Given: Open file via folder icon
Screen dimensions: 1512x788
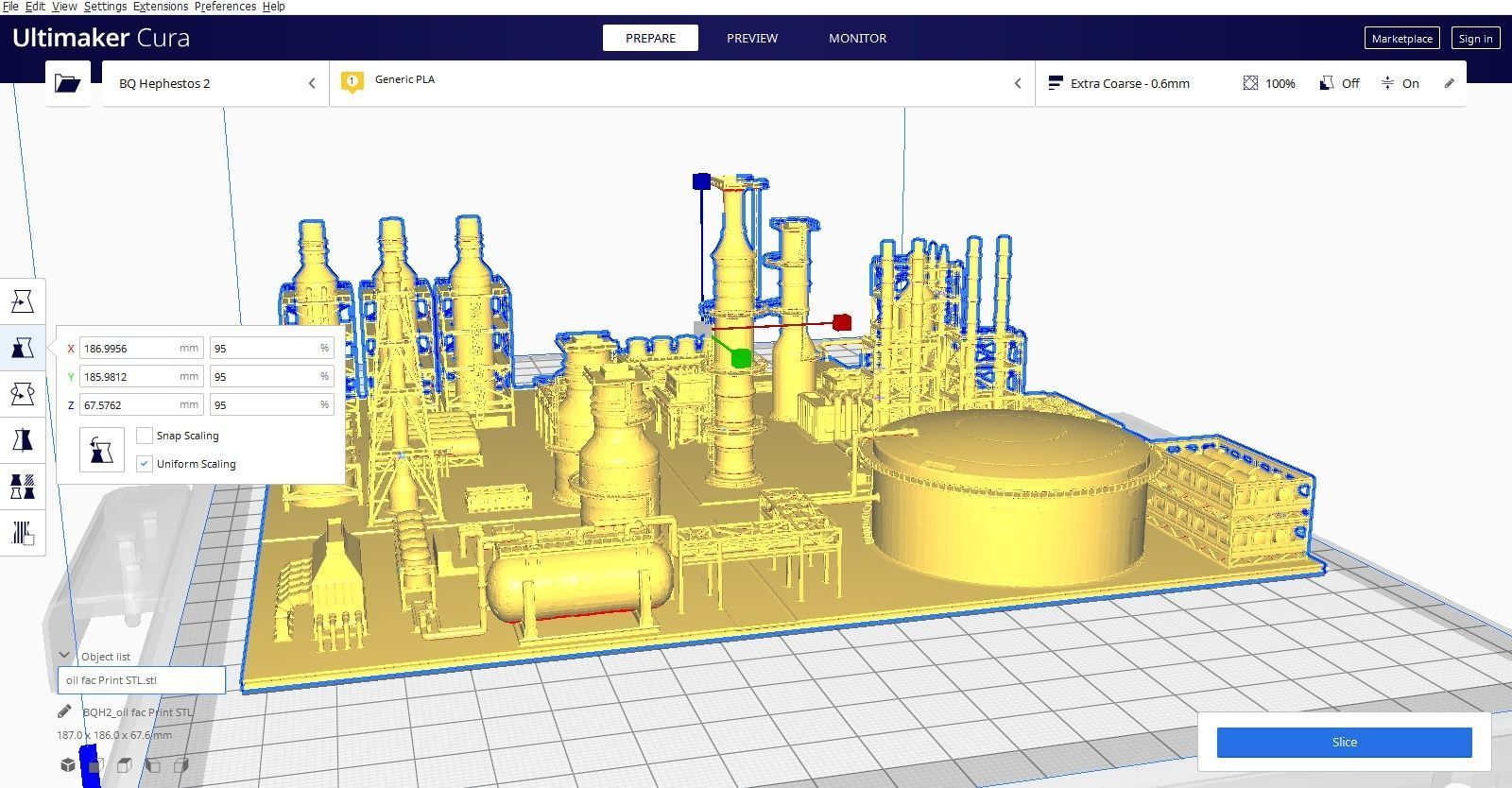Looking at the screenshot, I should (68, 83).
